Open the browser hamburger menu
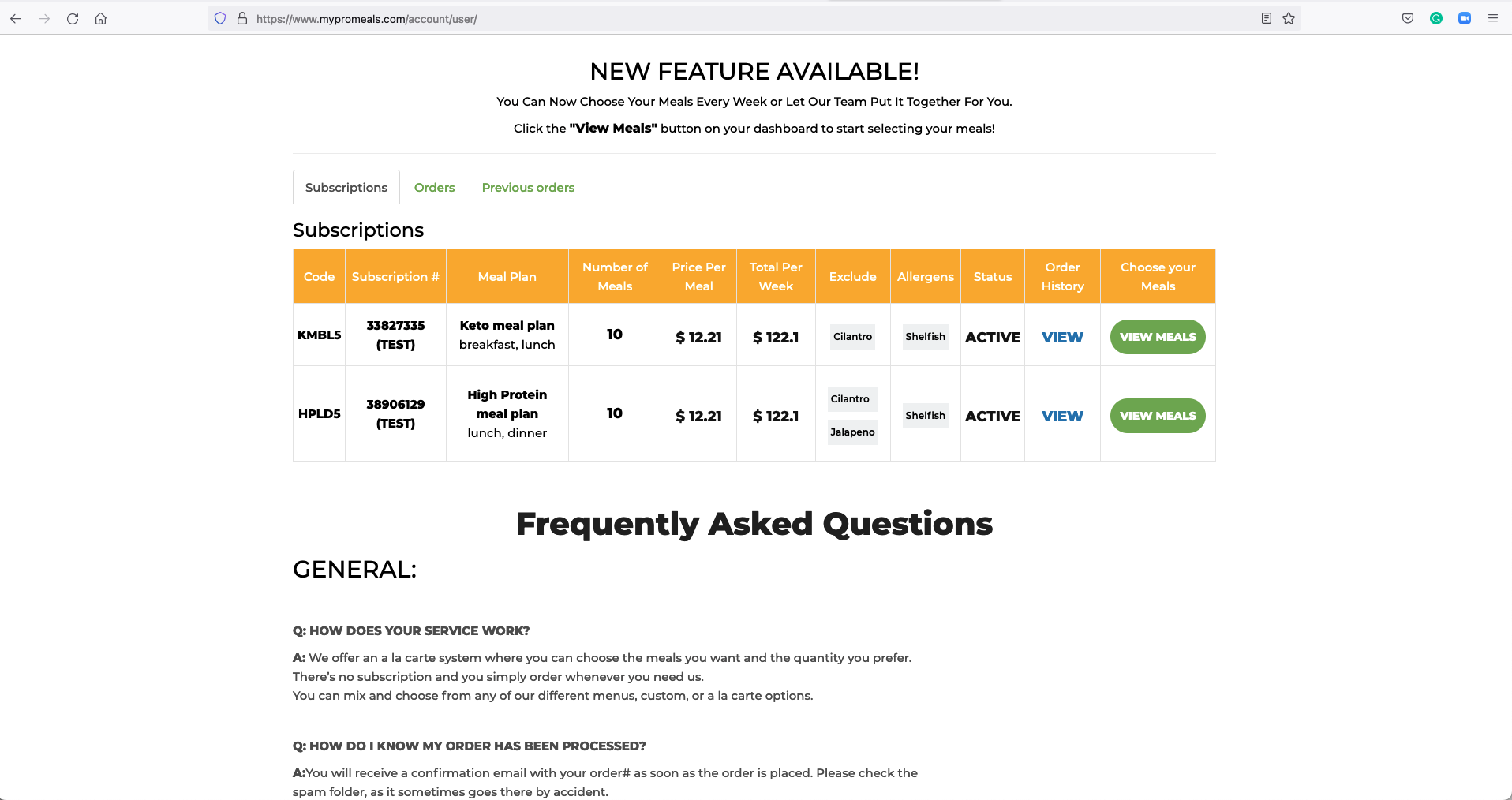This screenshot has width=1512, height=800. (1493, 19)
